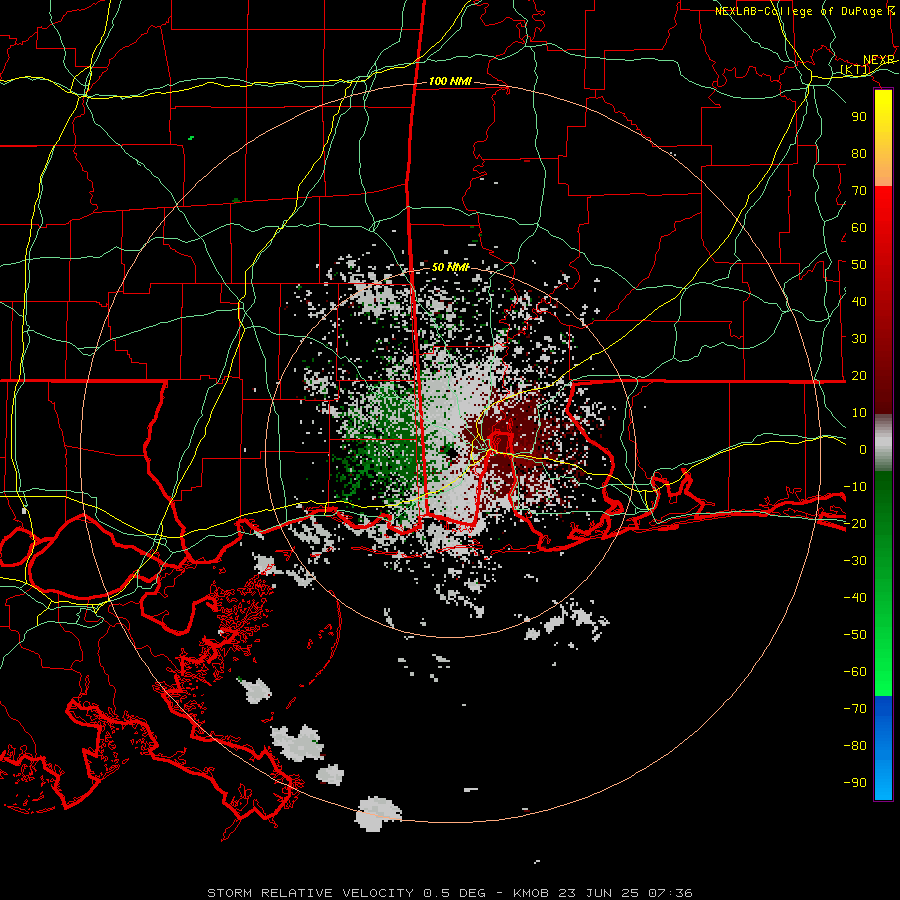The height and width of the screenshot is (900, 900).
Task: Click the positive 80 scale label
Action: (x=859, y=154)
